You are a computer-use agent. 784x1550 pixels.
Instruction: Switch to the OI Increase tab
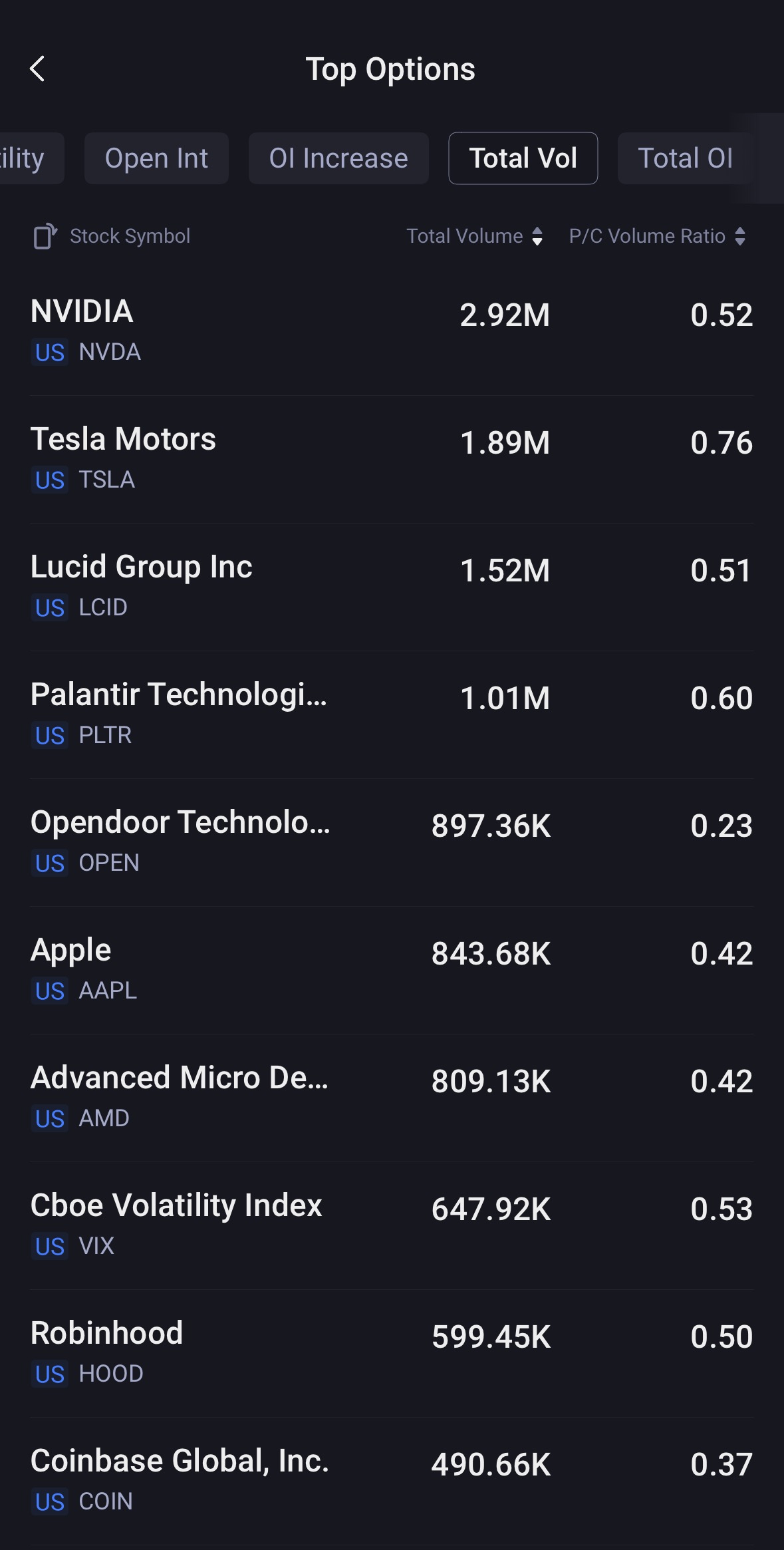tap(338, 158)
